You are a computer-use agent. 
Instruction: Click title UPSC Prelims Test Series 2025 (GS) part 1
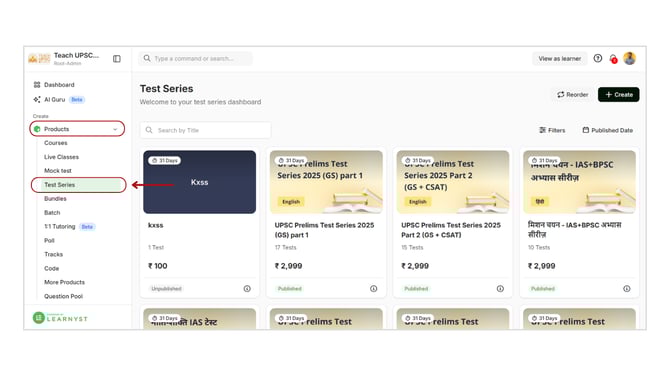tap(324, 230)
